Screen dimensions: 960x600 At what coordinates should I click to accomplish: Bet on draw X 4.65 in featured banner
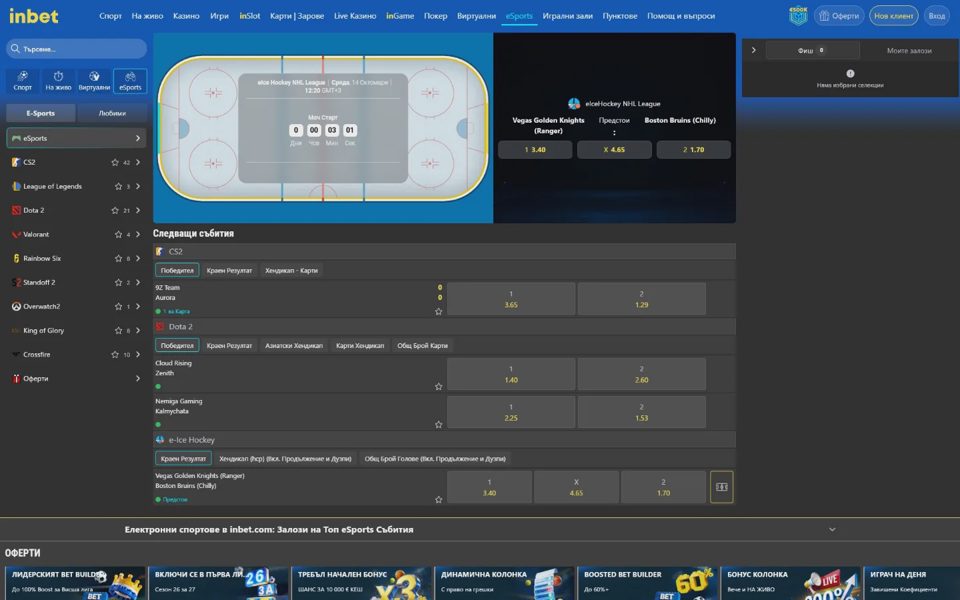pos(614,149)
